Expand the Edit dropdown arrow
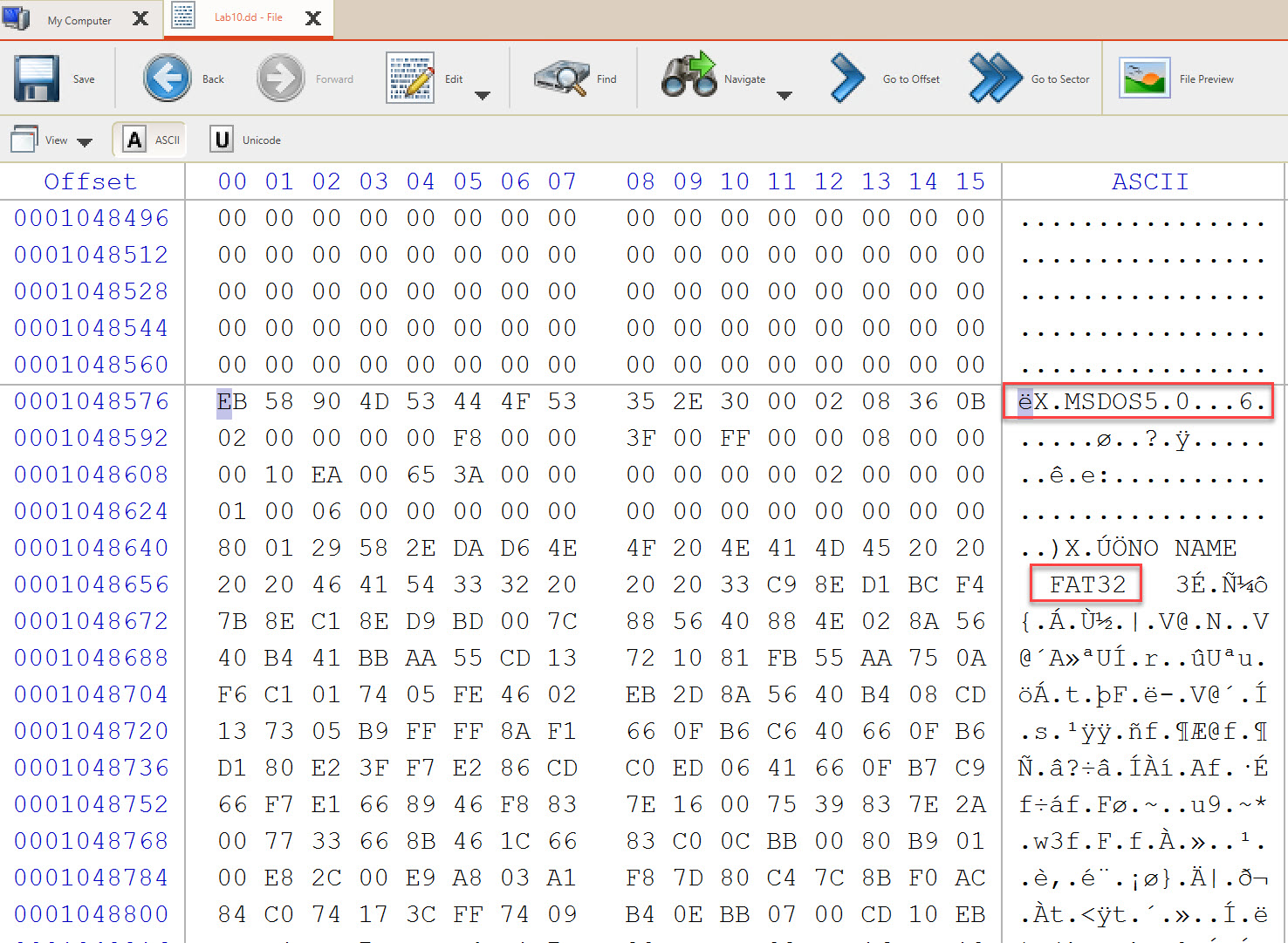 pos(483,97)
